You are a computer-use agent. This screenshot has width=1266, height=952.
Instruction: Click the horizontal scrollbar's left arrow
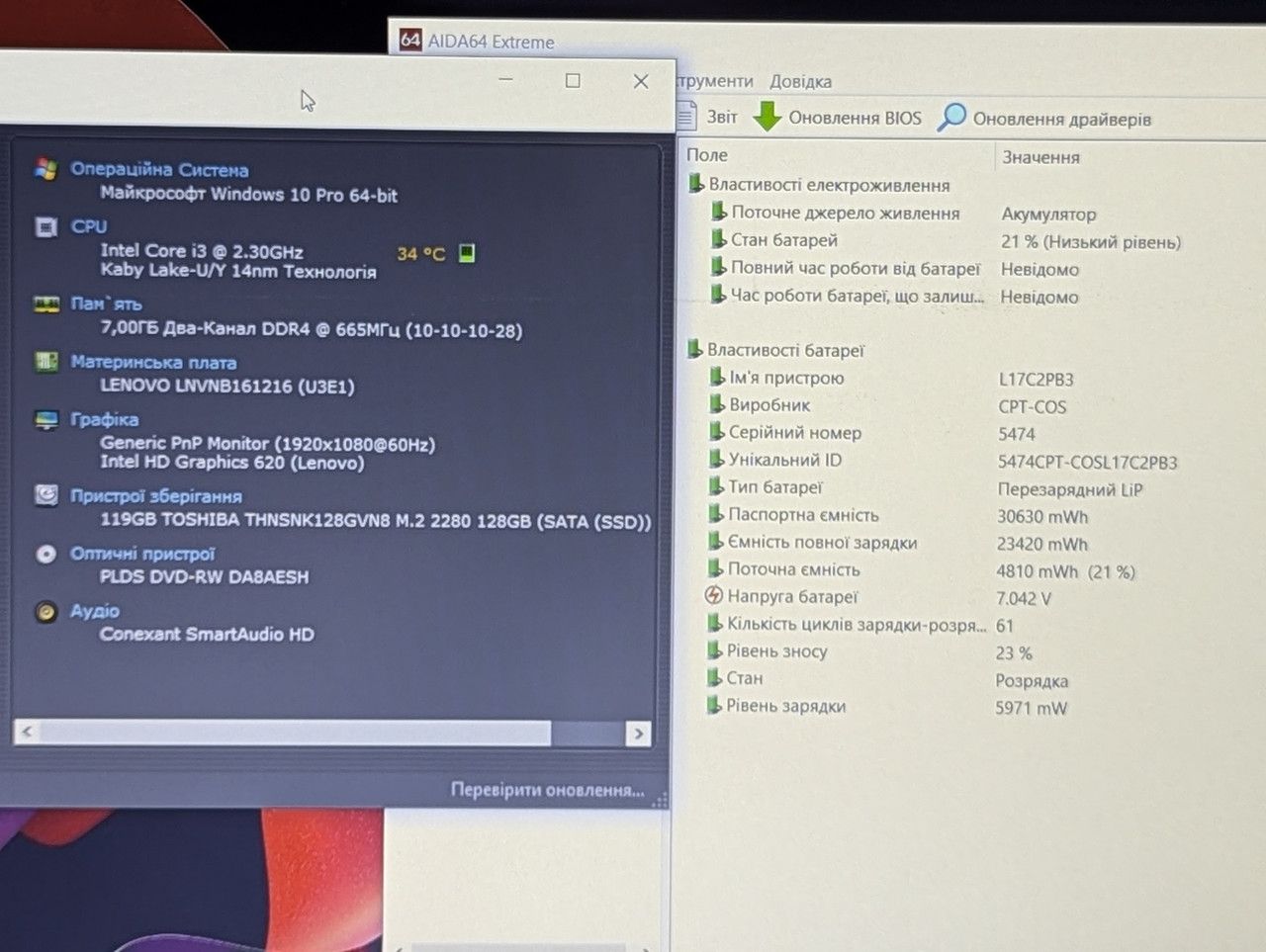(x=27, y=732)
